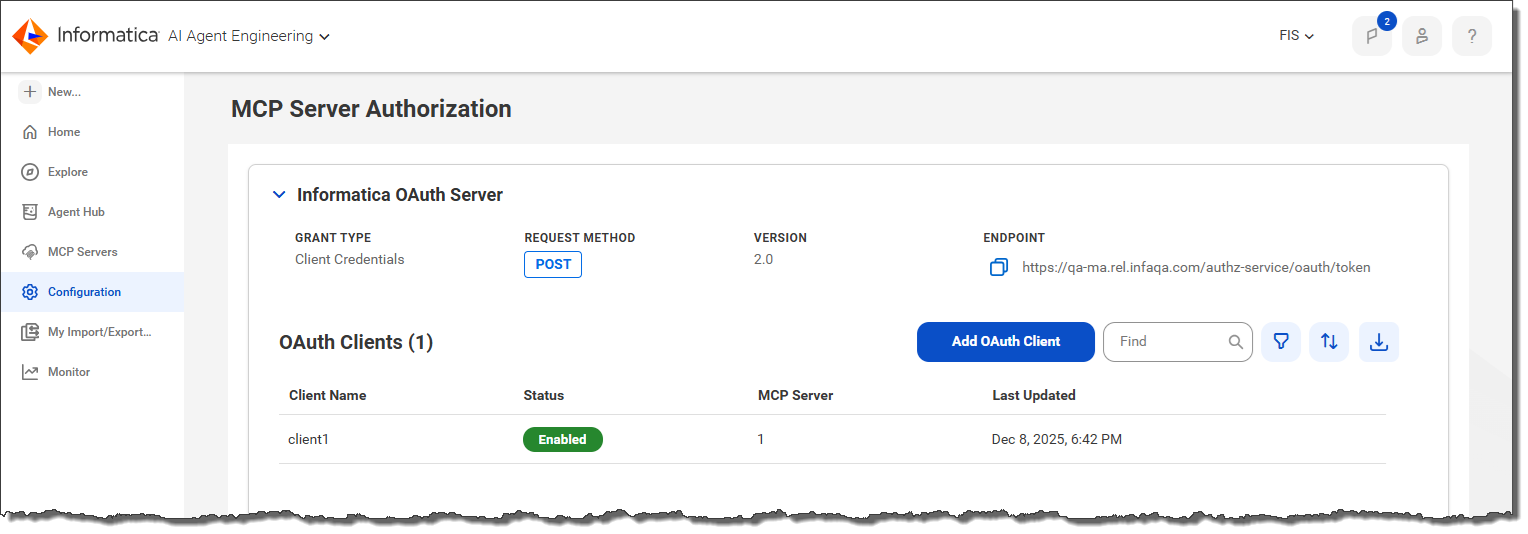This screenshot has height=534, width=1528.
Task: Click the Client Credentials grant type value
Action: (x=350, y=259)
